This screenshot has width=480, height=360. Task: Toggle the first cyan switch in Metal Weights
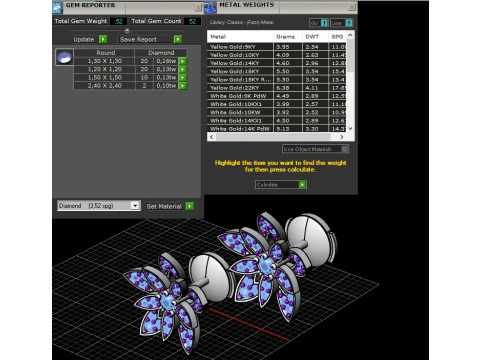[x=324, y=23]
